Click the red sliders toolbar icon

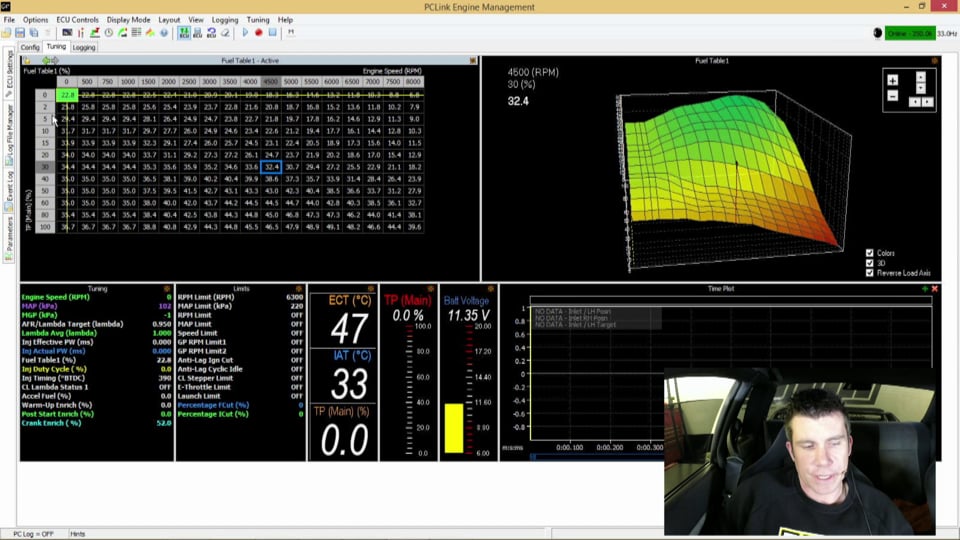tap(81, 32)
